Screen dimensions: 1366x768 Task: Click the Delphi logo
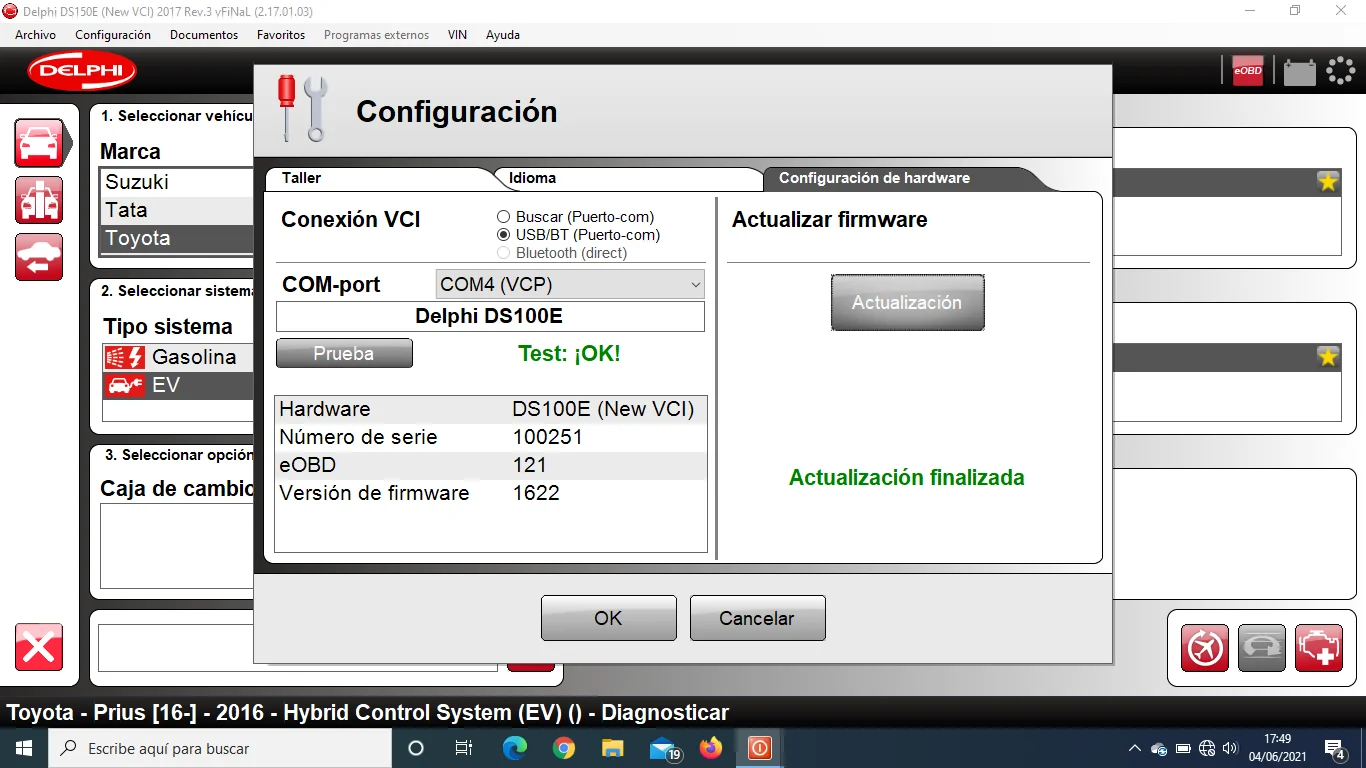[82, 71]
